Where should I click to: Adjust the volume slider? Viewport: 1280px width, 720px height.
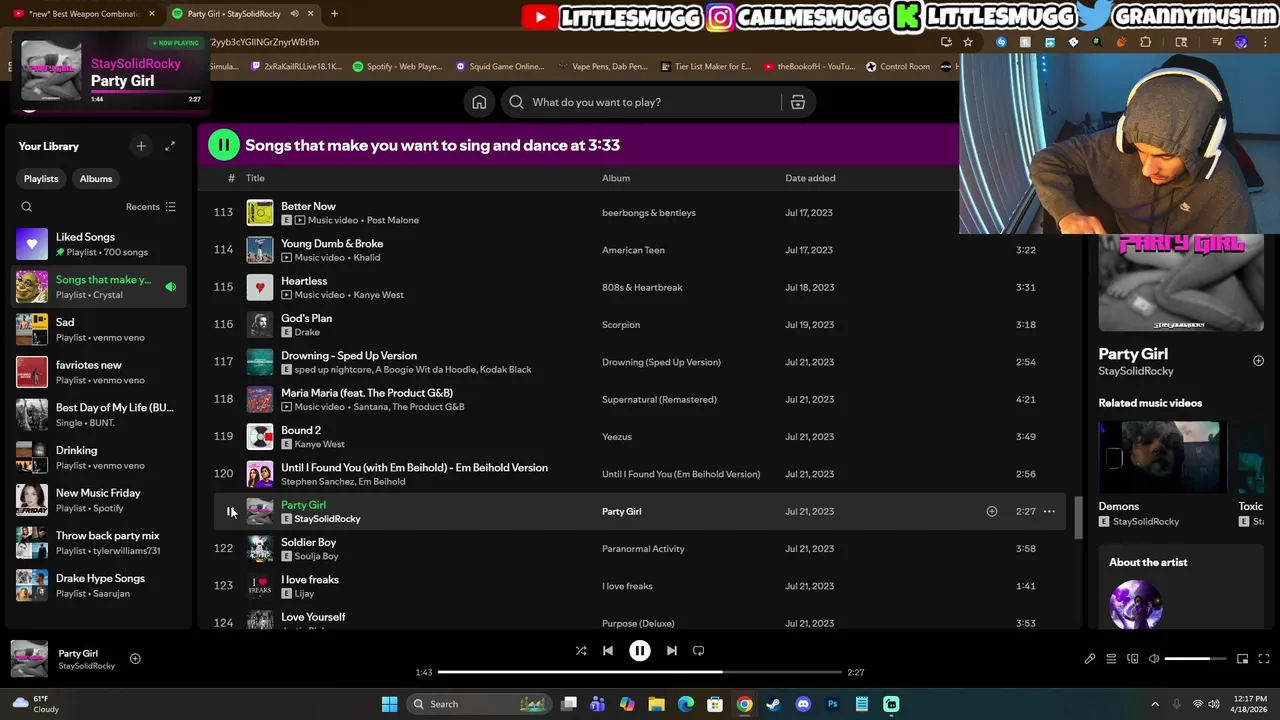(1195, 659)
